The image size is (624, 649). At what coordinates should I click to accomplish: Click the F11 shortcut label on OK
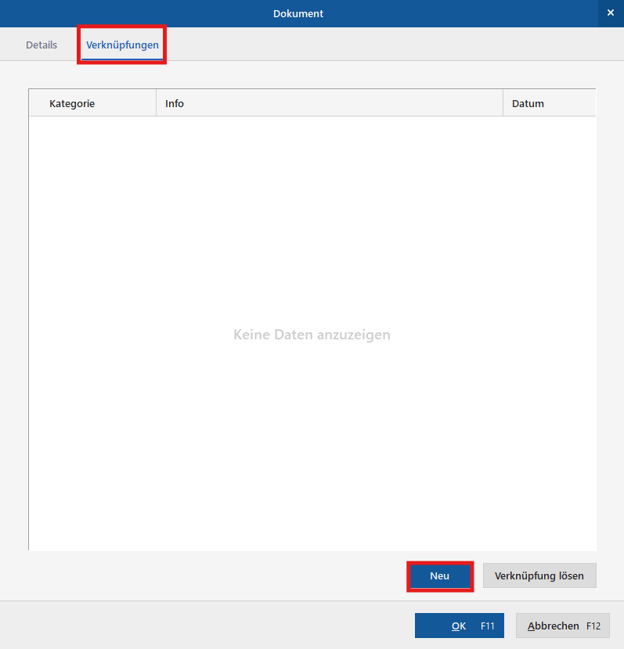[x=487, y=626]
